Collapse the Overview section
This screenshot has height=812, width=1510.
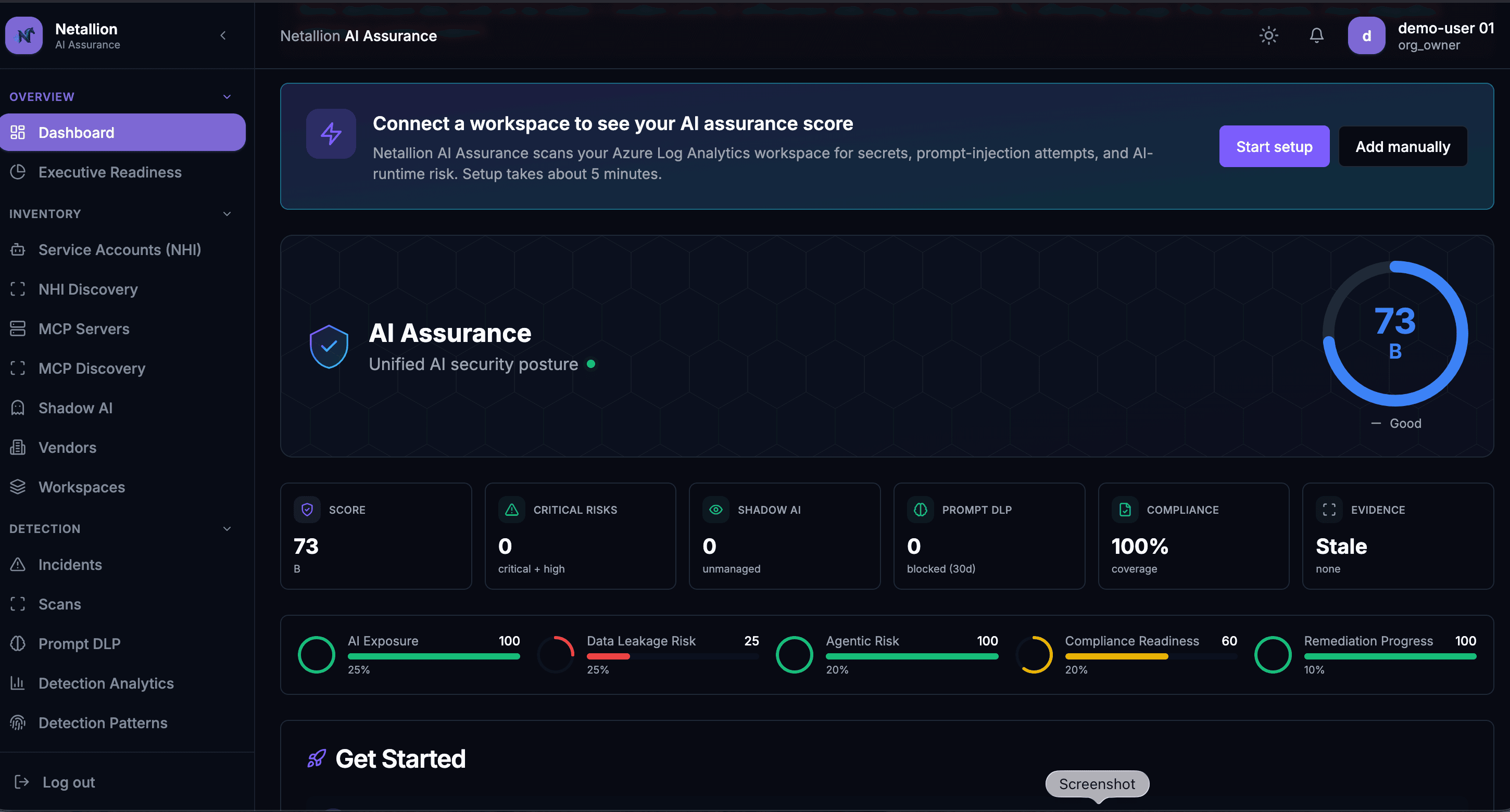pyautogui.click(x=227, y=97)
